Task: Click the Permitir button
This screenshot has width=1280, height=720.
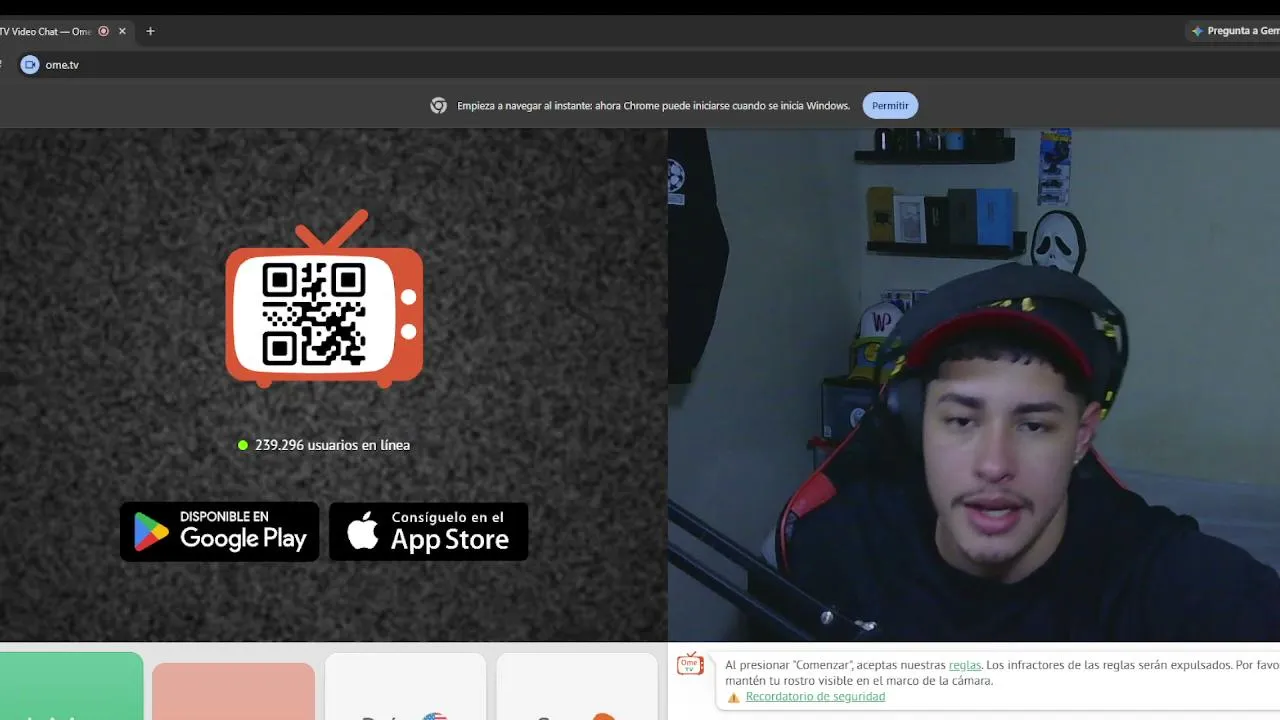Action: click(x=890, y=106)
